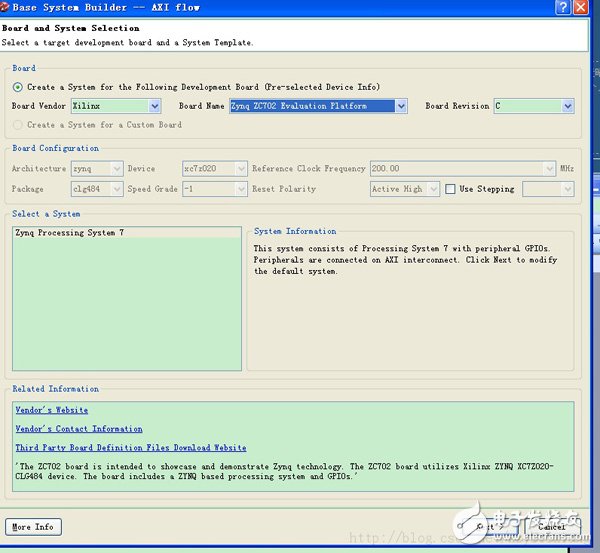Open the Vendor's Website link

(52, 410)
